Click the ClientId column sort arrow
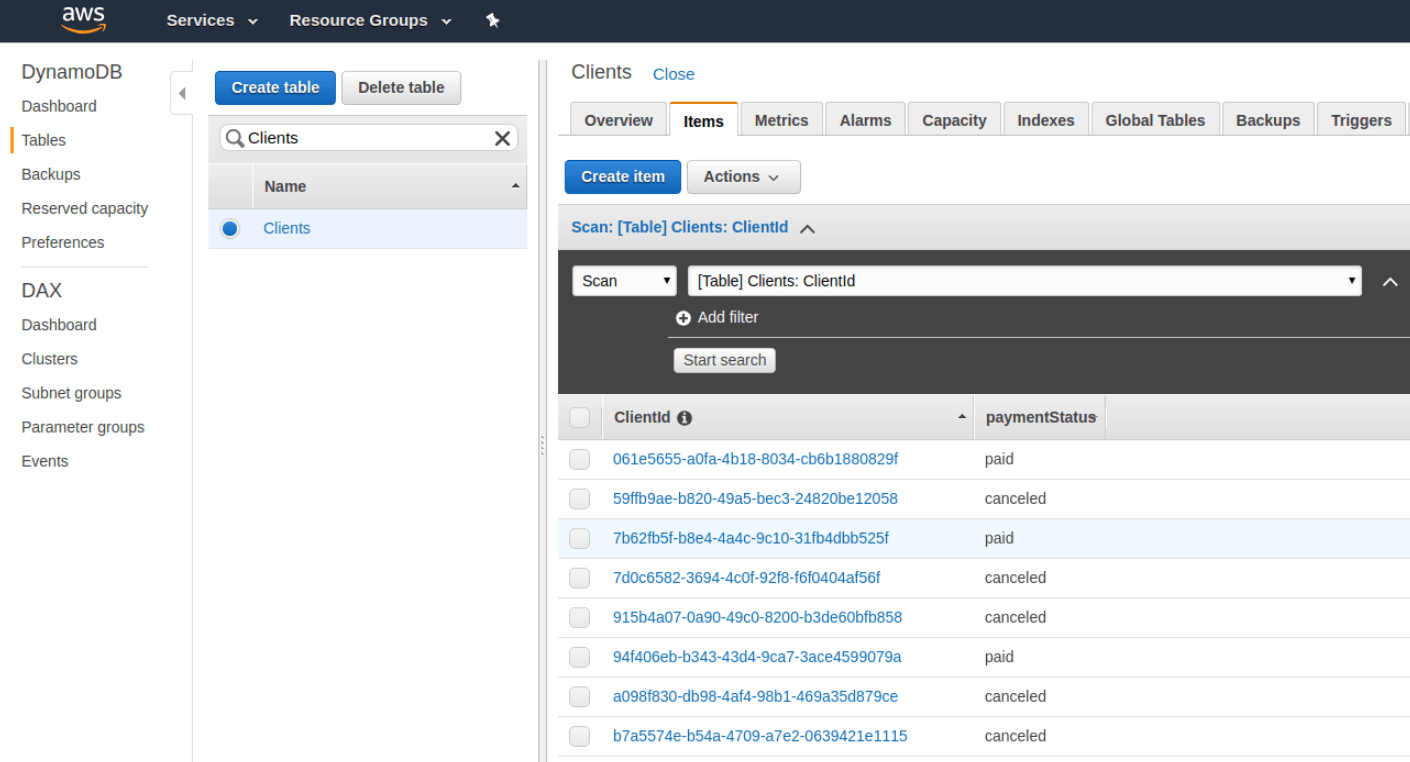1410x762 pixels. (961, 417)
